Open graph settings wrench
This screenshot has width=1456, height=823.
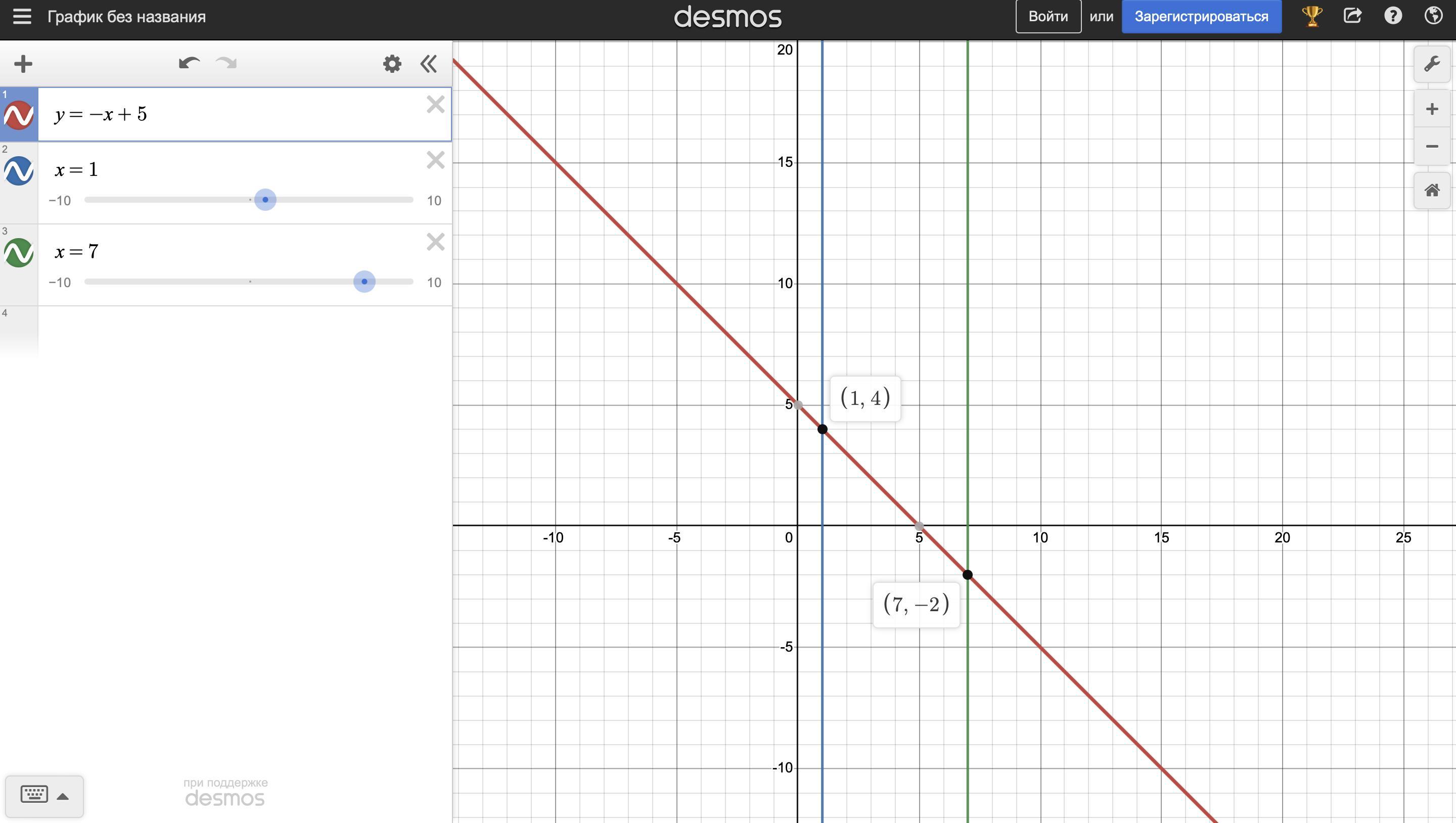(1432, 64)
